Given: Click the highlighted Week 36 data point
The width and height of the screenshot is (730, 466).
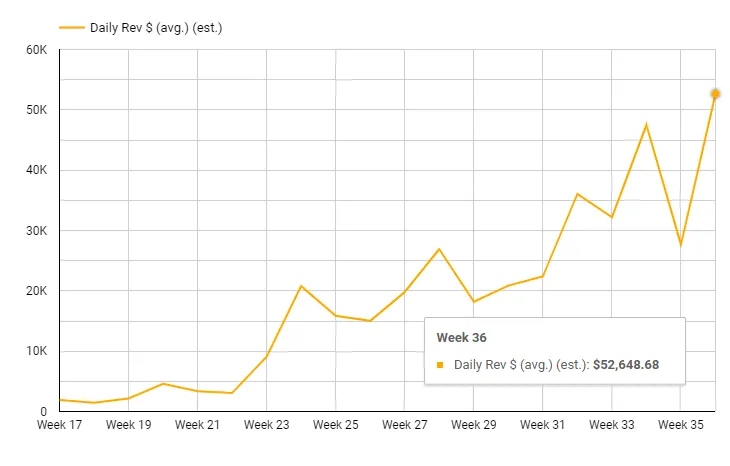Looking at the screenshot, I should point(715,94).
